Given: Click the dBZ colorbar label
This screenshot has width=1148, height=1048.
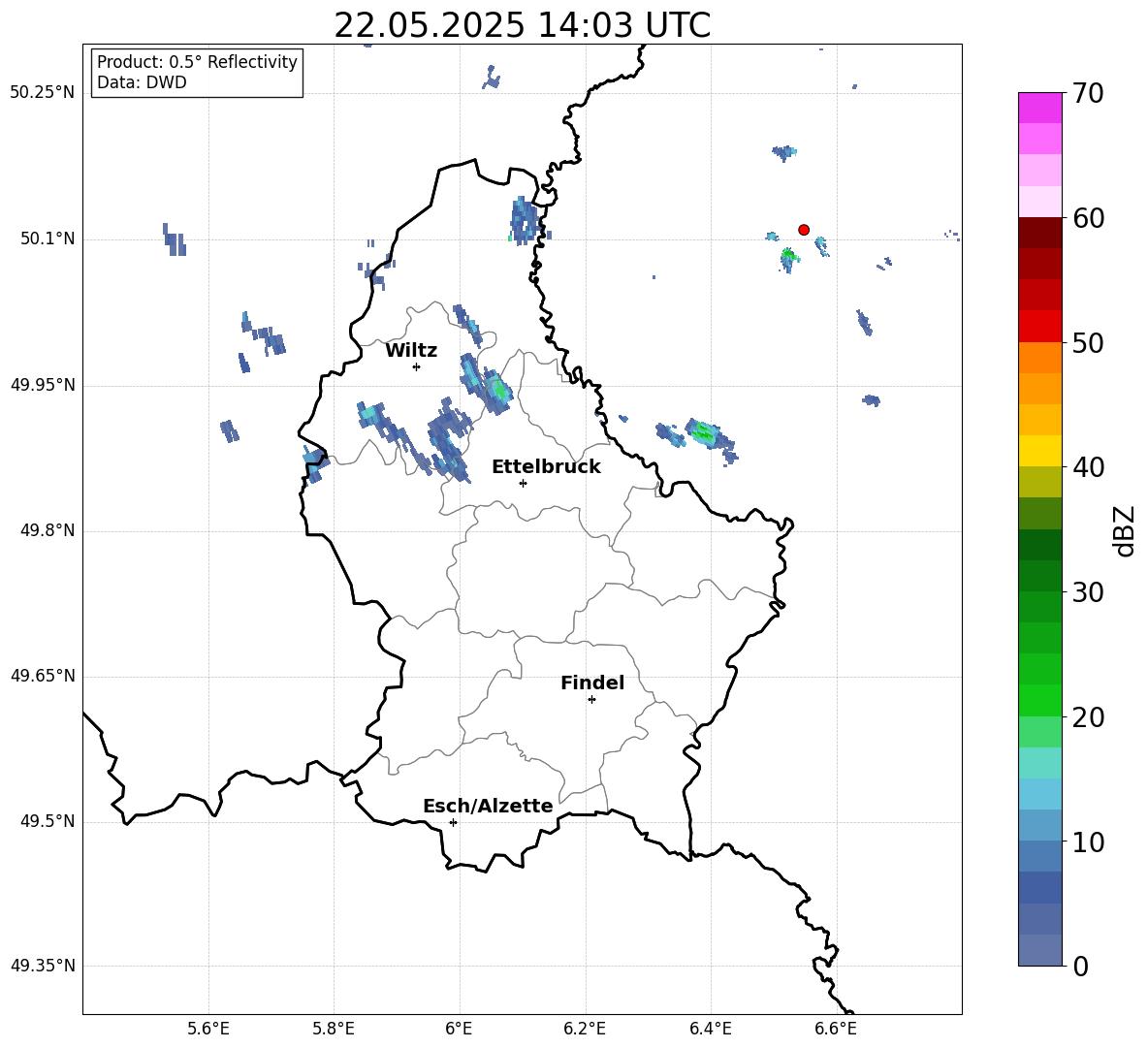Looking at the screenshot, I should [x=1124, y=530].
